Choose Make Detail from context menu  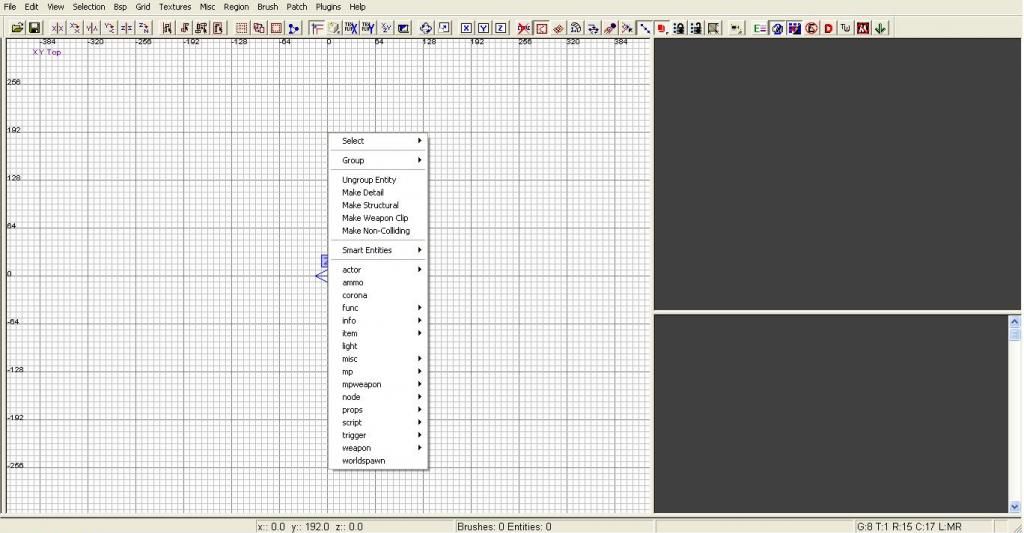click(x=378, y=193)
